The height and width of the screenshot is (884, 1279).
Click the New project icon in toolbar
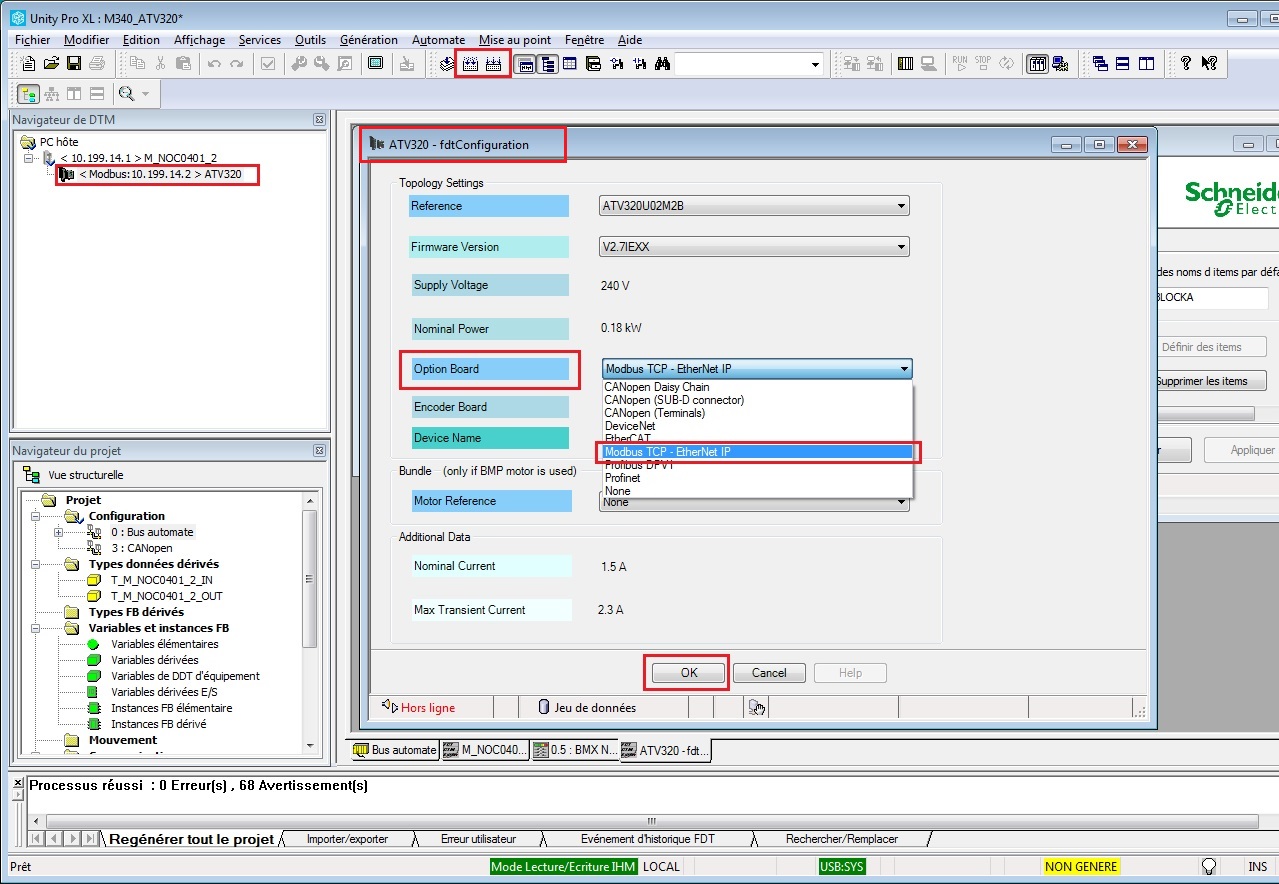pos(30,64)
